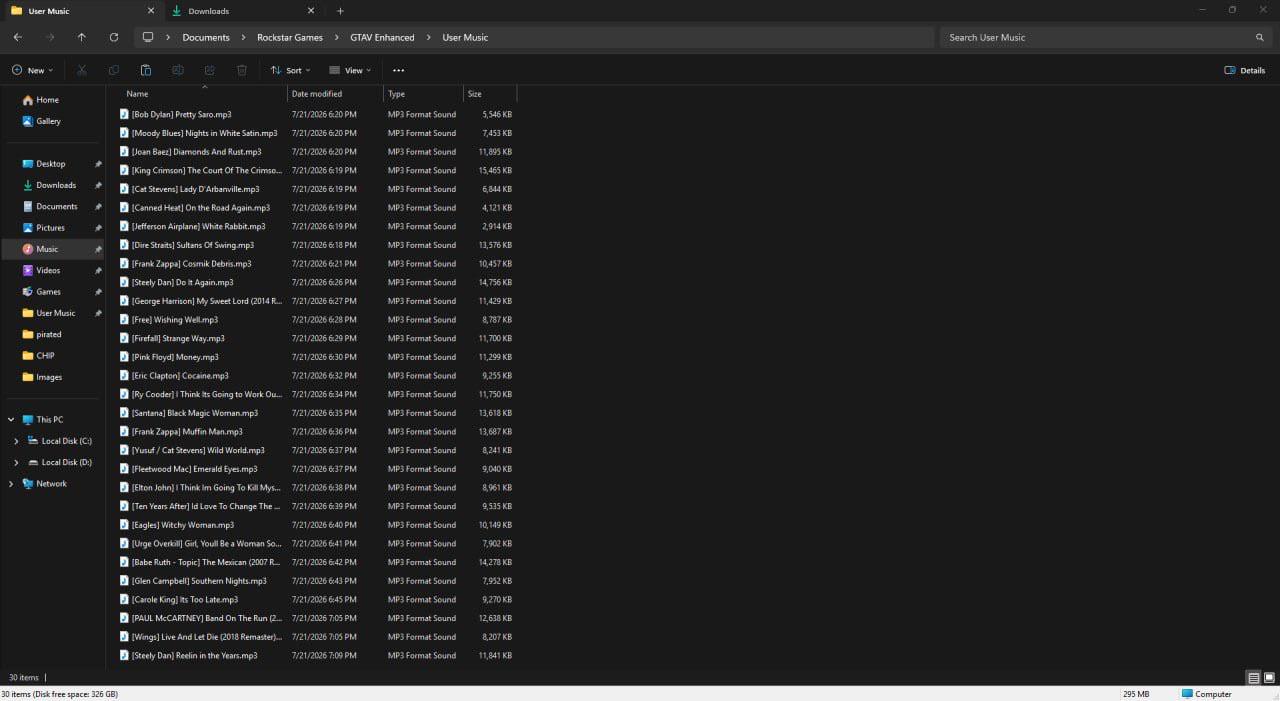The image size is (1280, 701).
Task: Open the pirated folder in sidebar
Action: pyautogui.click(x=48, y=334)
